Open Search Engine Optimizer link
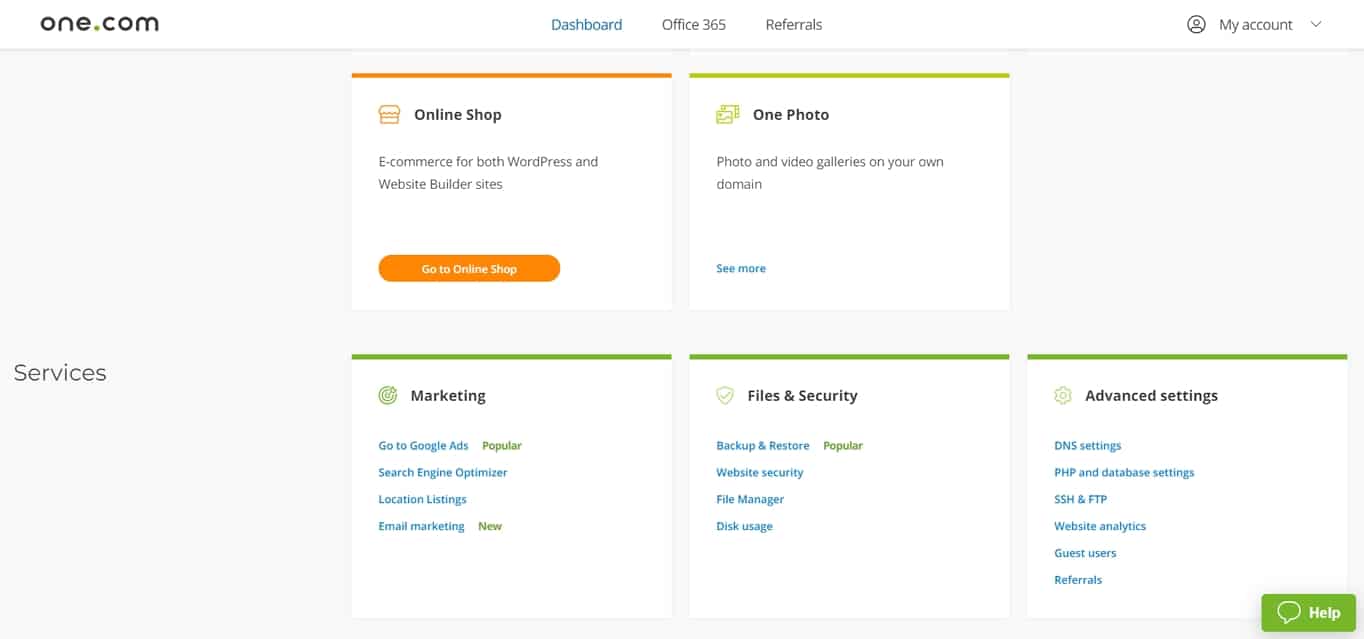Viewport: 1364px width, 639px height. pyautogui.click(x=443, y=473)
